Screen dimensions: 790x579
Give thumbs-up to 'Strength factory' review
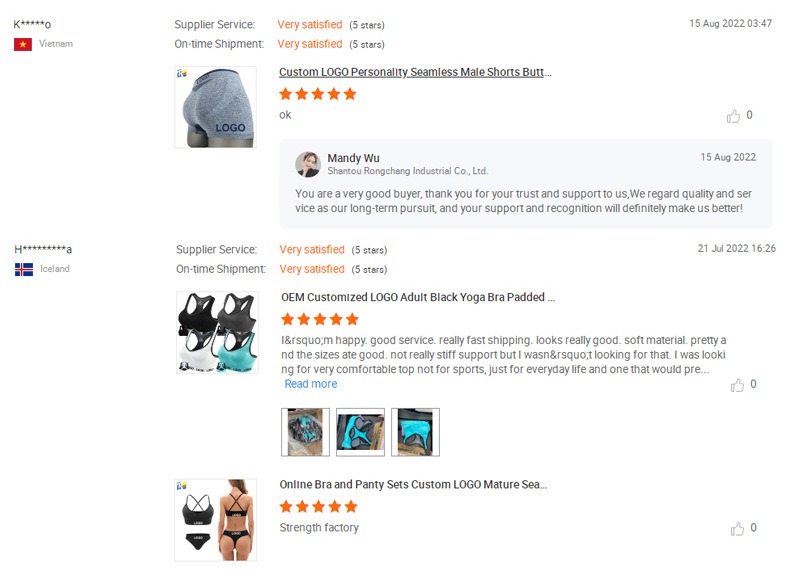click(737, 529)
